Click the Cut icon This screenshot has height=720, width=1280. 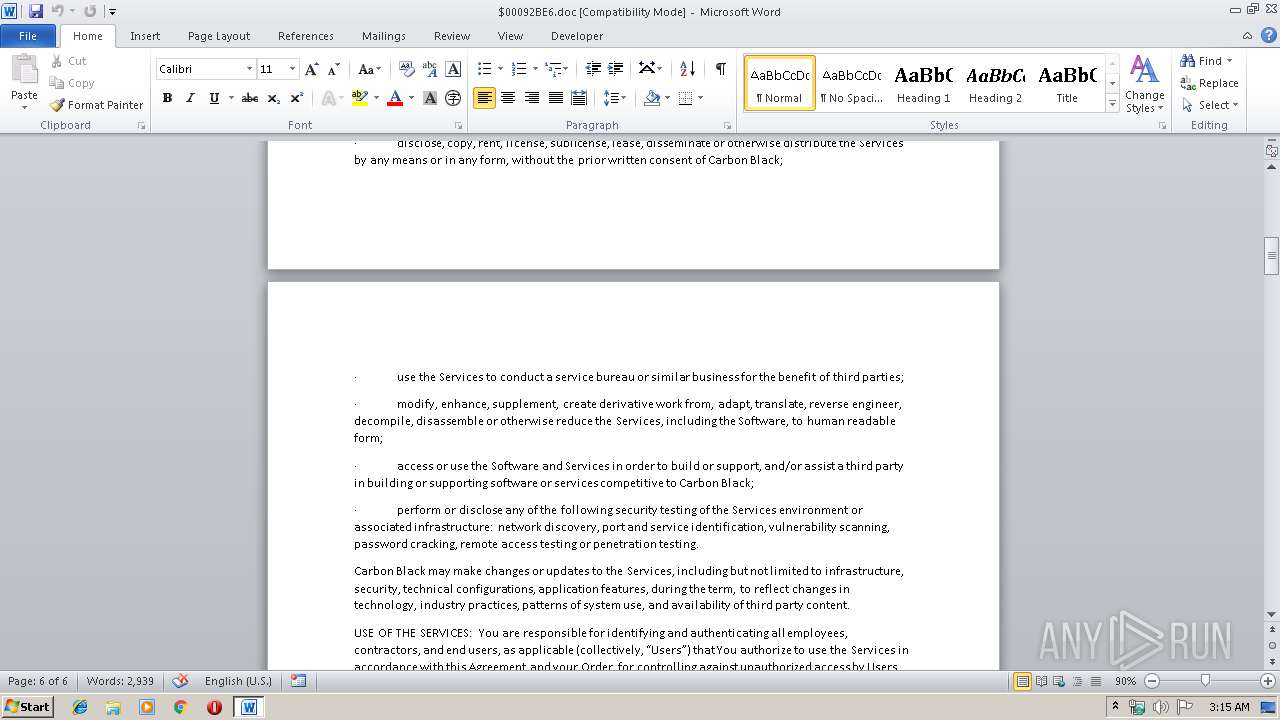point(57,61)
